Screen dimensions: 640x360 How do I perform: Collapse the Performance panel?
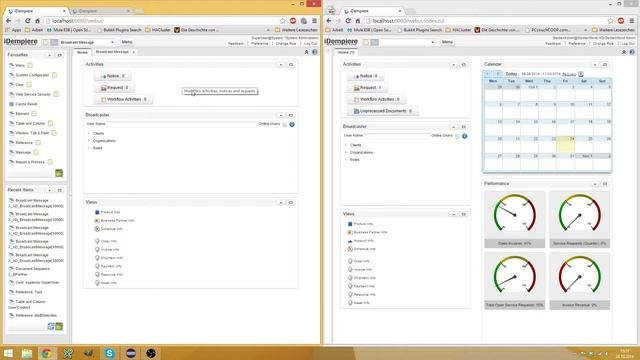(x=595, y=184)
